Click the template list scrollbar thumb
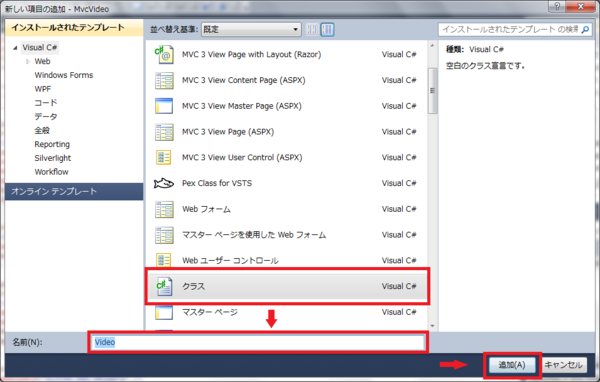 click(432, 91)
